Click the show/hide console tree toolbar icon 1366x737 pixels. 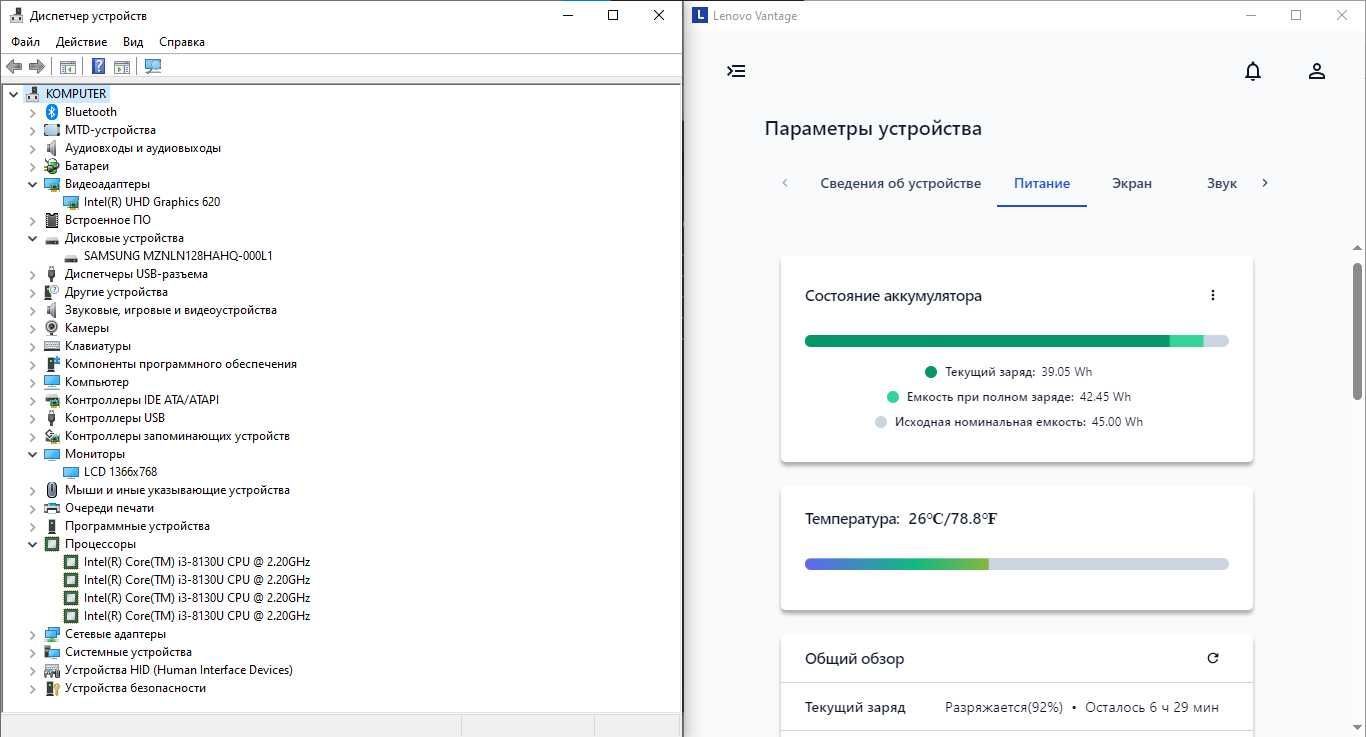[68, 67]
